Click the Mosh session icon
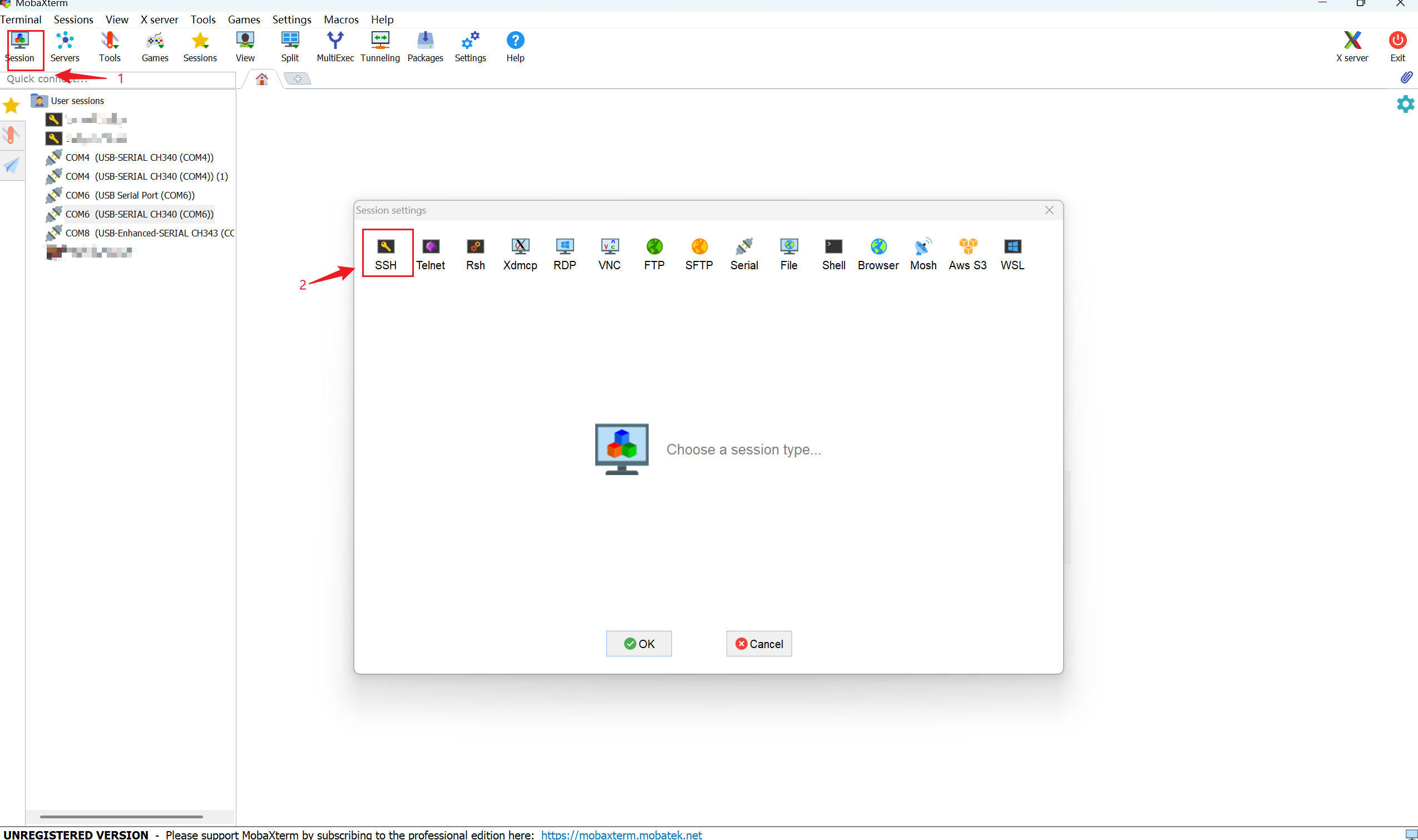This screenshot has height=840, width=1418. pyautogui.click(x=923, y=253)
